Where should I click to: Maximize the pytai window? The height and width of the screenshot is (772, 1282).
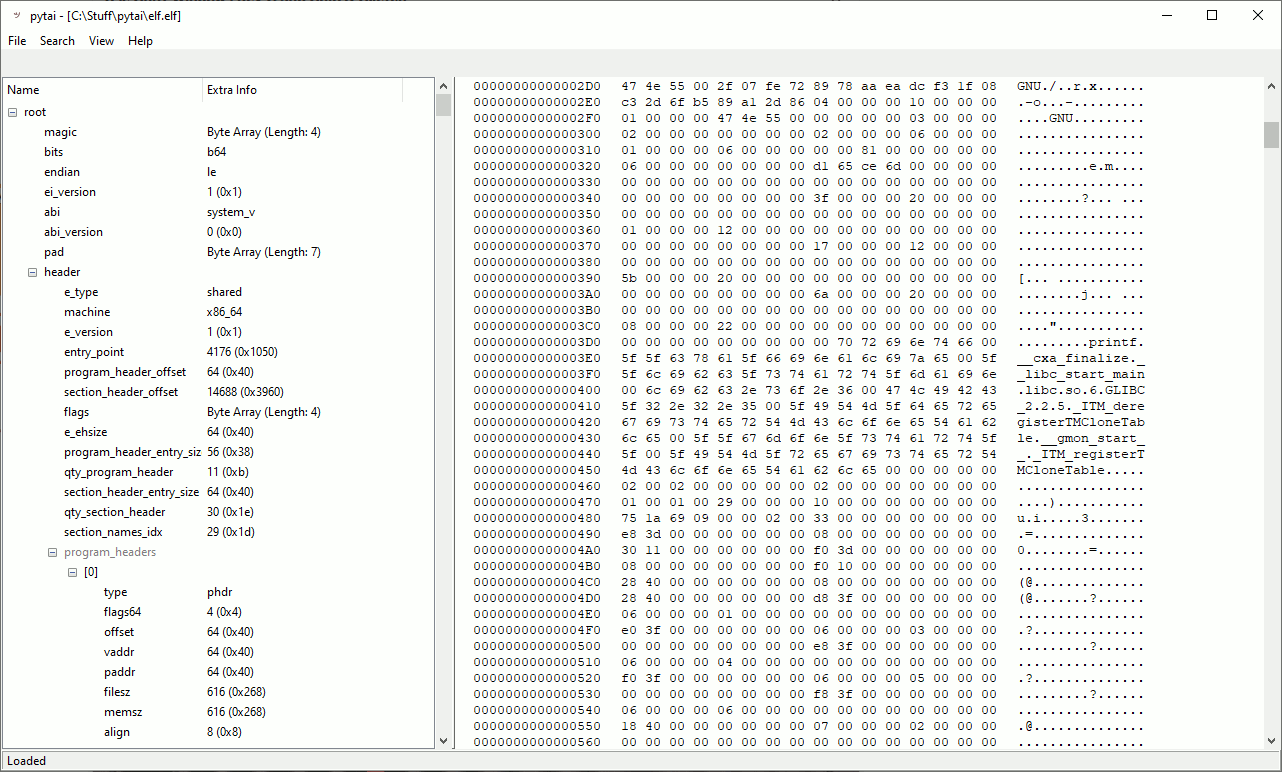coord(1212,16)
